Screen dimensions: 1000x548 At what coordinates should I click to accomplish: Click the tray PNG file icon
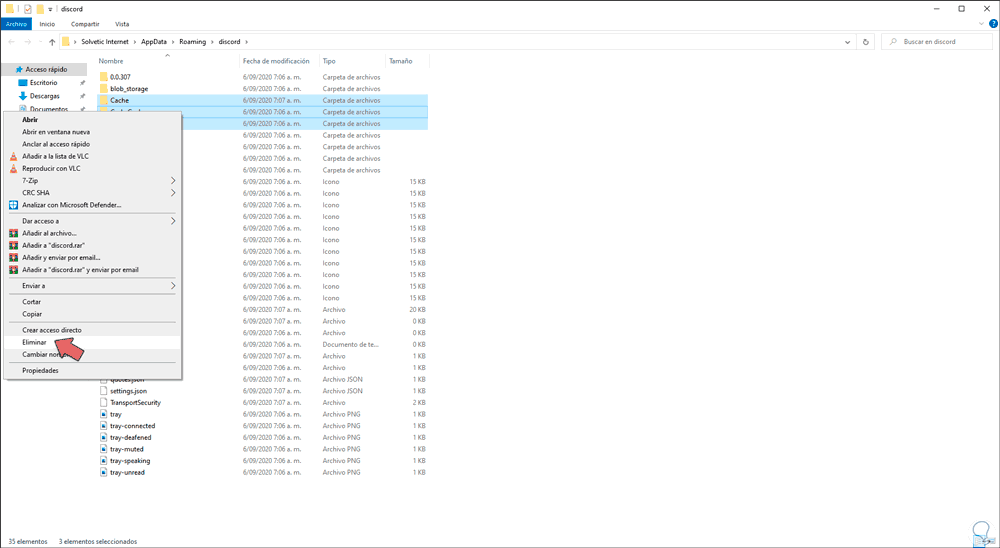tap(104, 414)
